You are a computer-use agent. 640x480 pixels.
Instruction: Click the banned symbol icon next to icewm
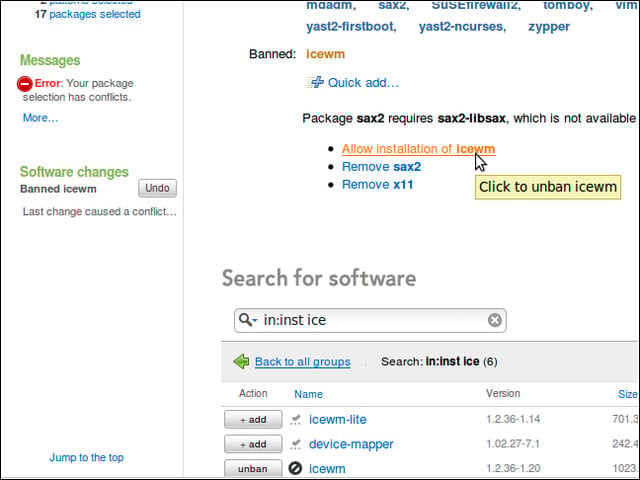pos(295,468)
